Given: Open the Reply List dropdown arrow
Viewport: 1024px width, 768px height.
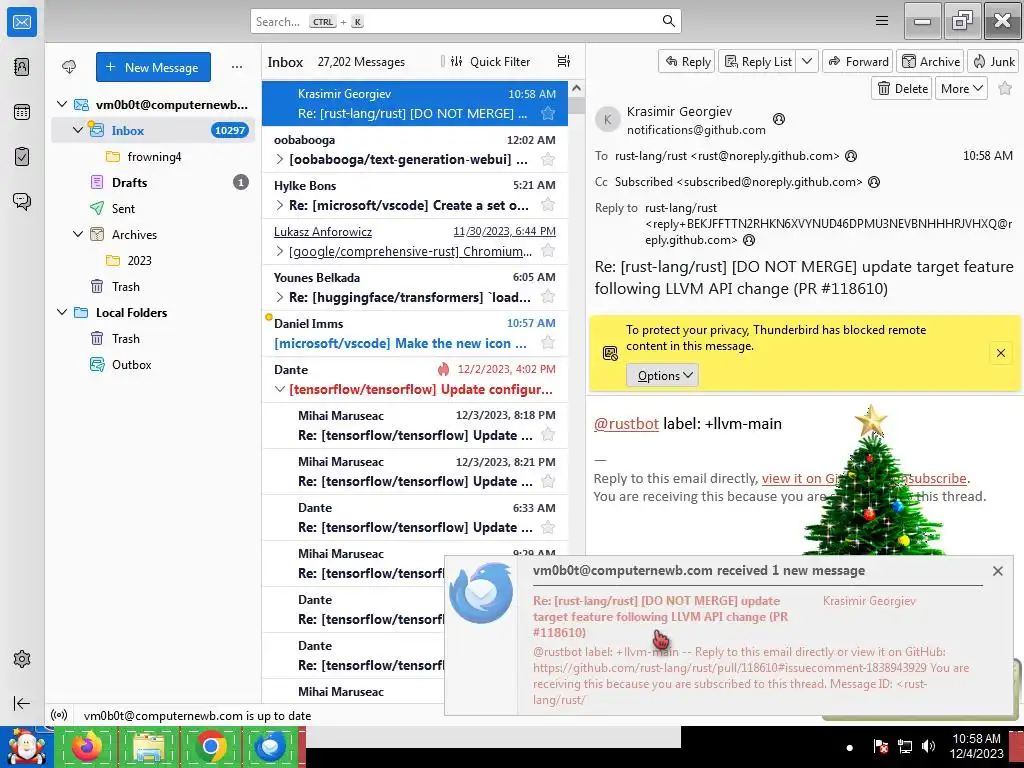Looking at the screenshot, I should [807, 61].
